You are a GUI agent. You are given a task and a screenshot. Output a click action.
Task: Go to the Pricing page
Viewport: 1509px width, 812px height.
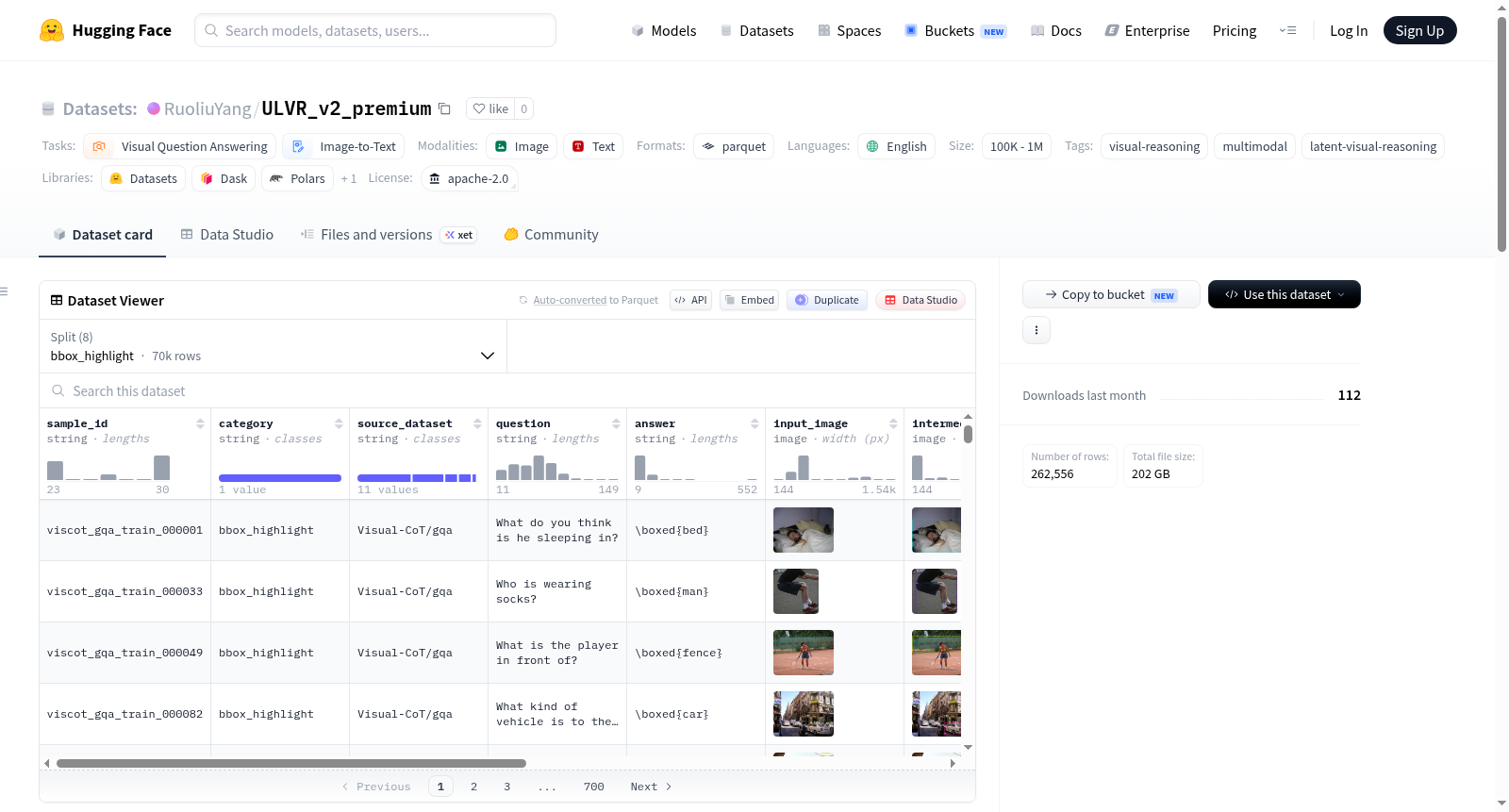1235,30
